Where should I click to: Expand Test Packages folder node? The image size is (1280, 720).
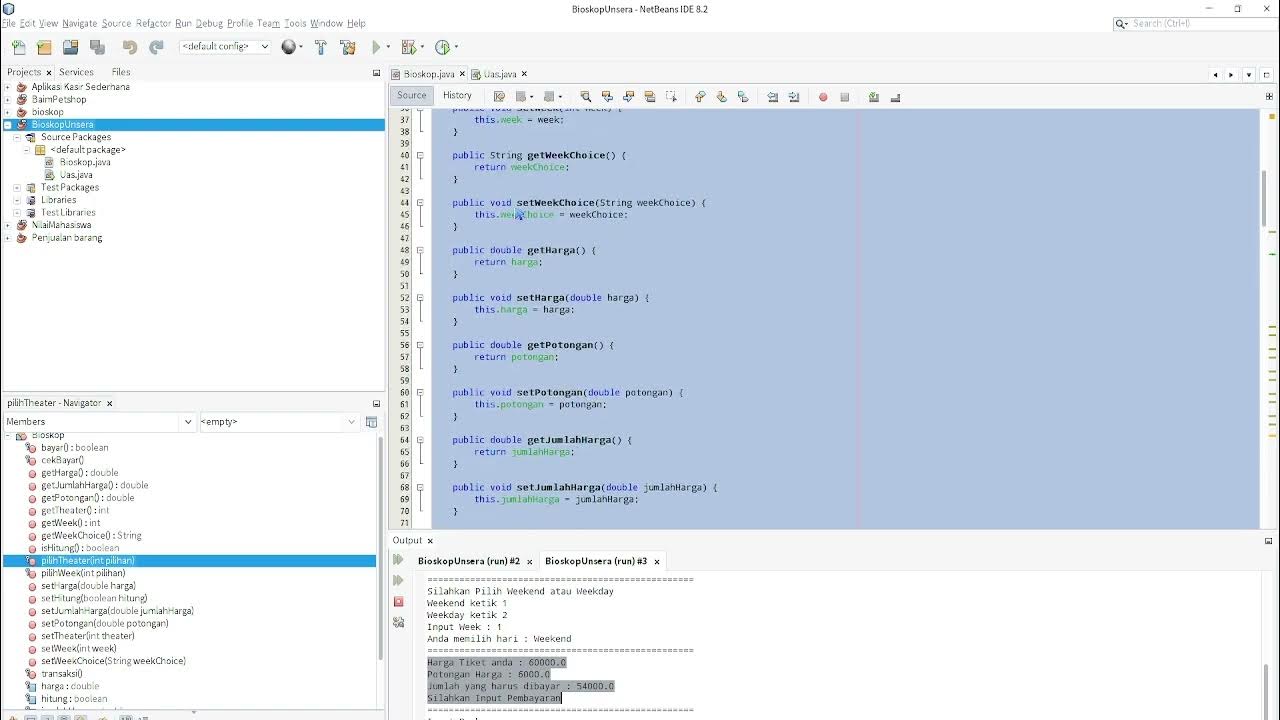click(x=17, y=188)
